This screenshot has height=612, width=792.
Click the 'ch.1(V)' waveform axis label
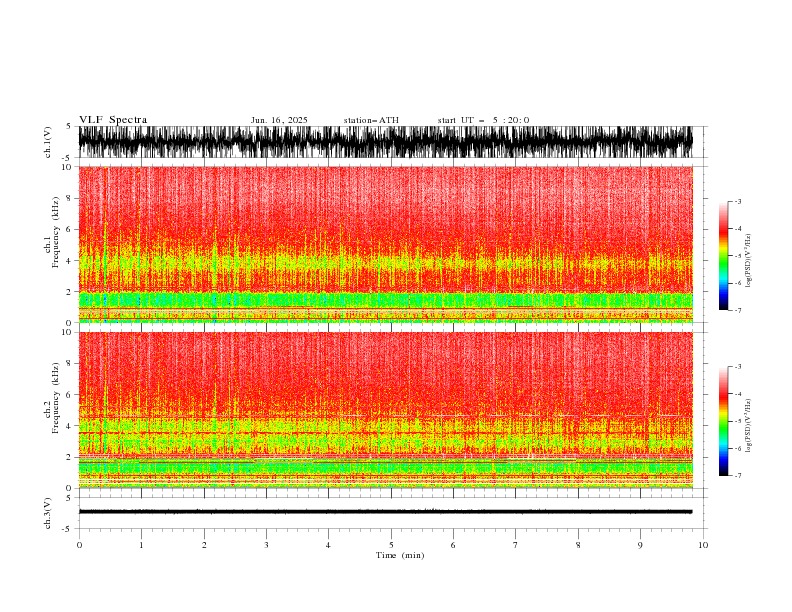[x=48, y=142]
